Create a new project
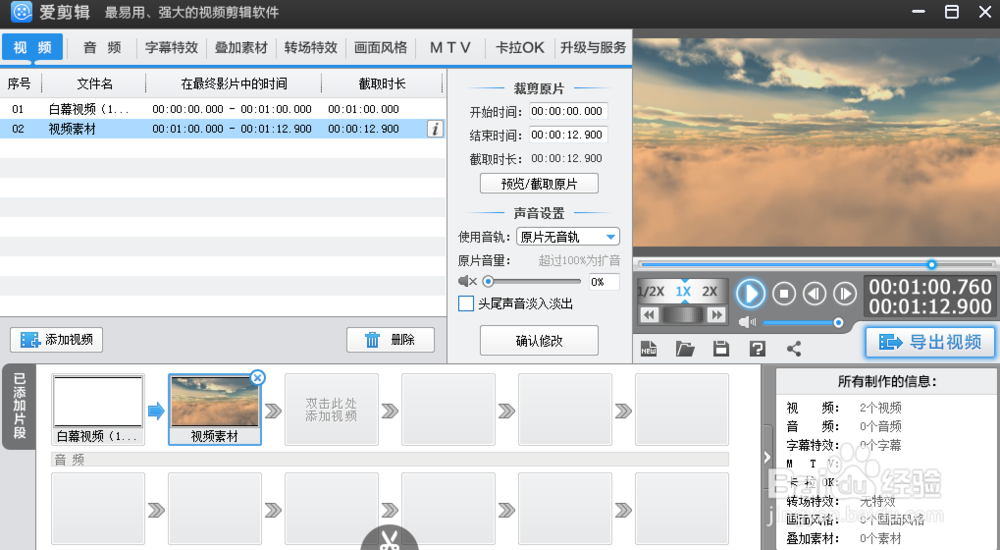 pos(649,348)
